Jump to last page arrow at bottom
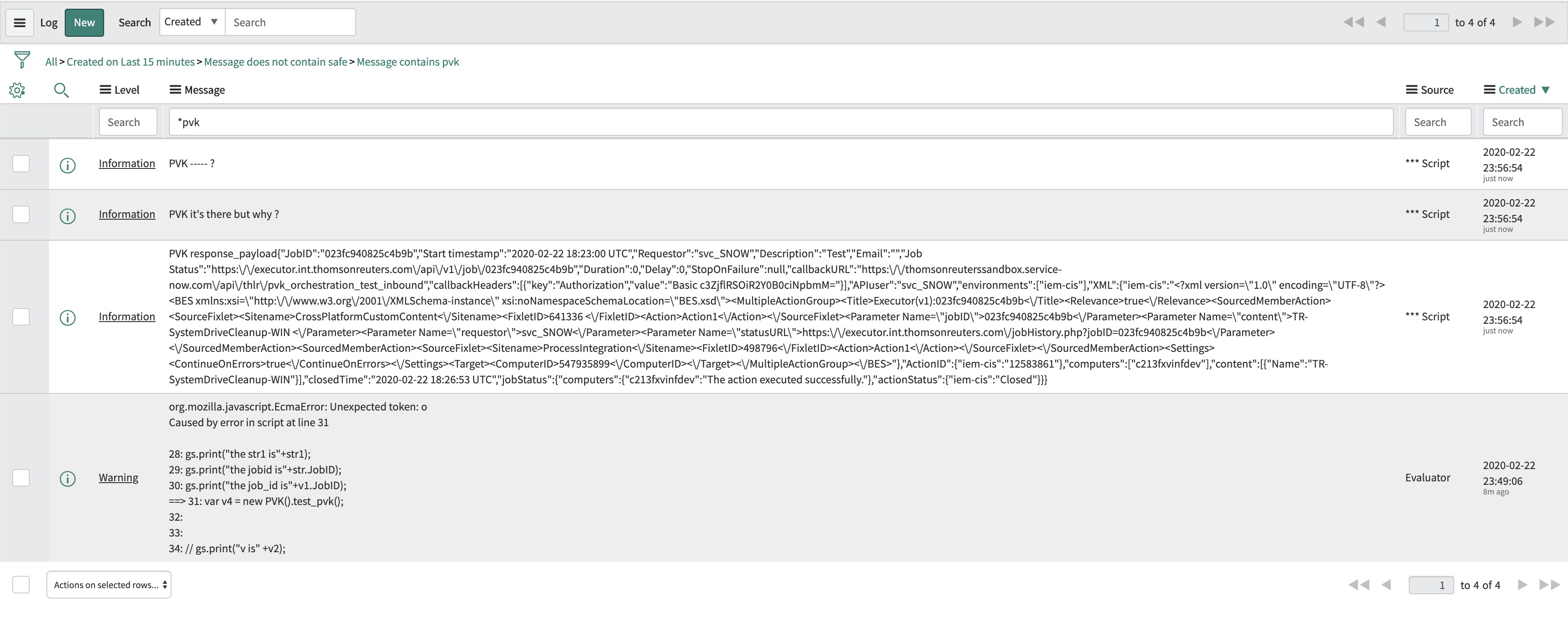 (x=1548, y=585)
